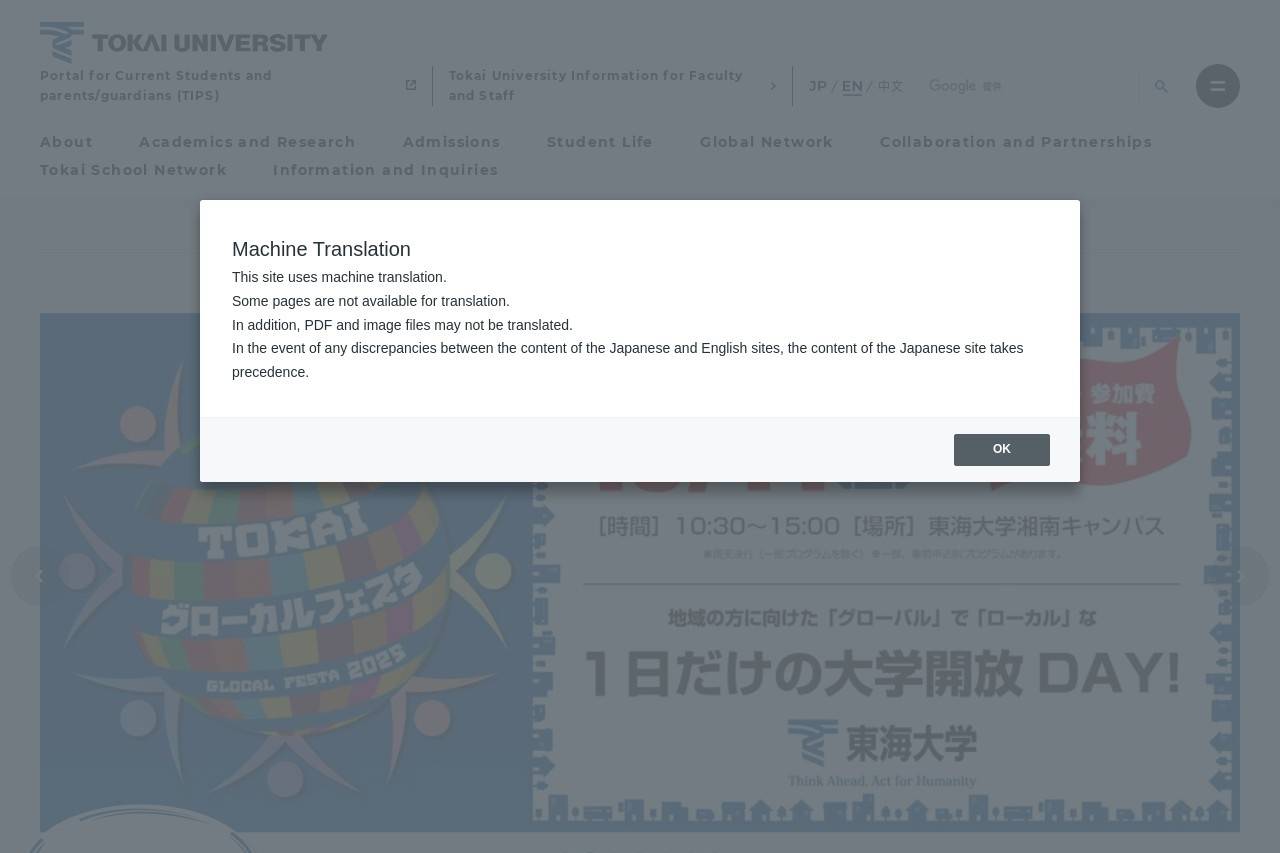
Task: Focus the Google search input field
Action: click(1030, 86)
